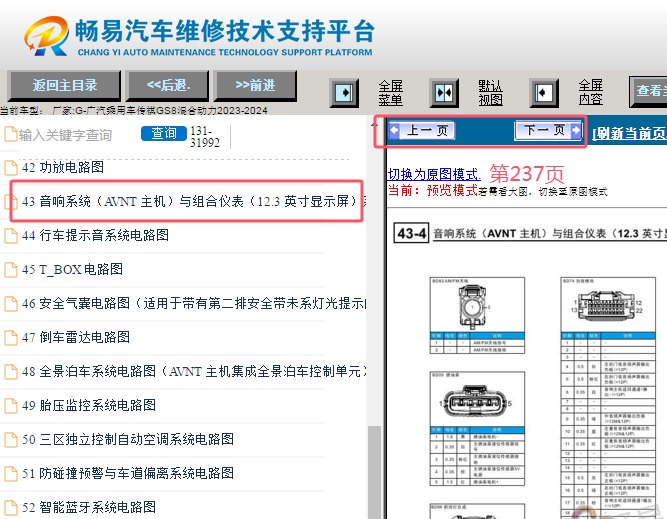
Task: Open 52 智能蓝牙系统电路图 entry
Action: (89, 507)
